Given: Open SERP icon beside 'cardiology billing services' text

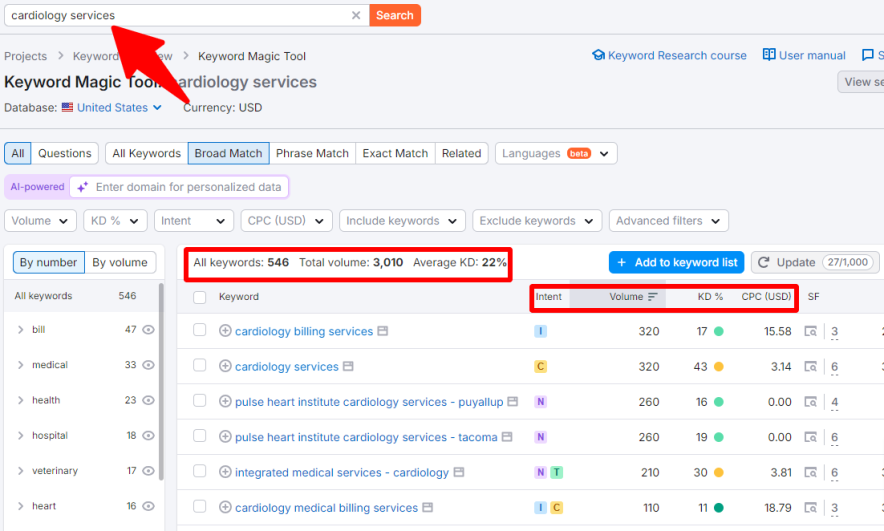Looking at the screenshot, I should tap(383, 331).
